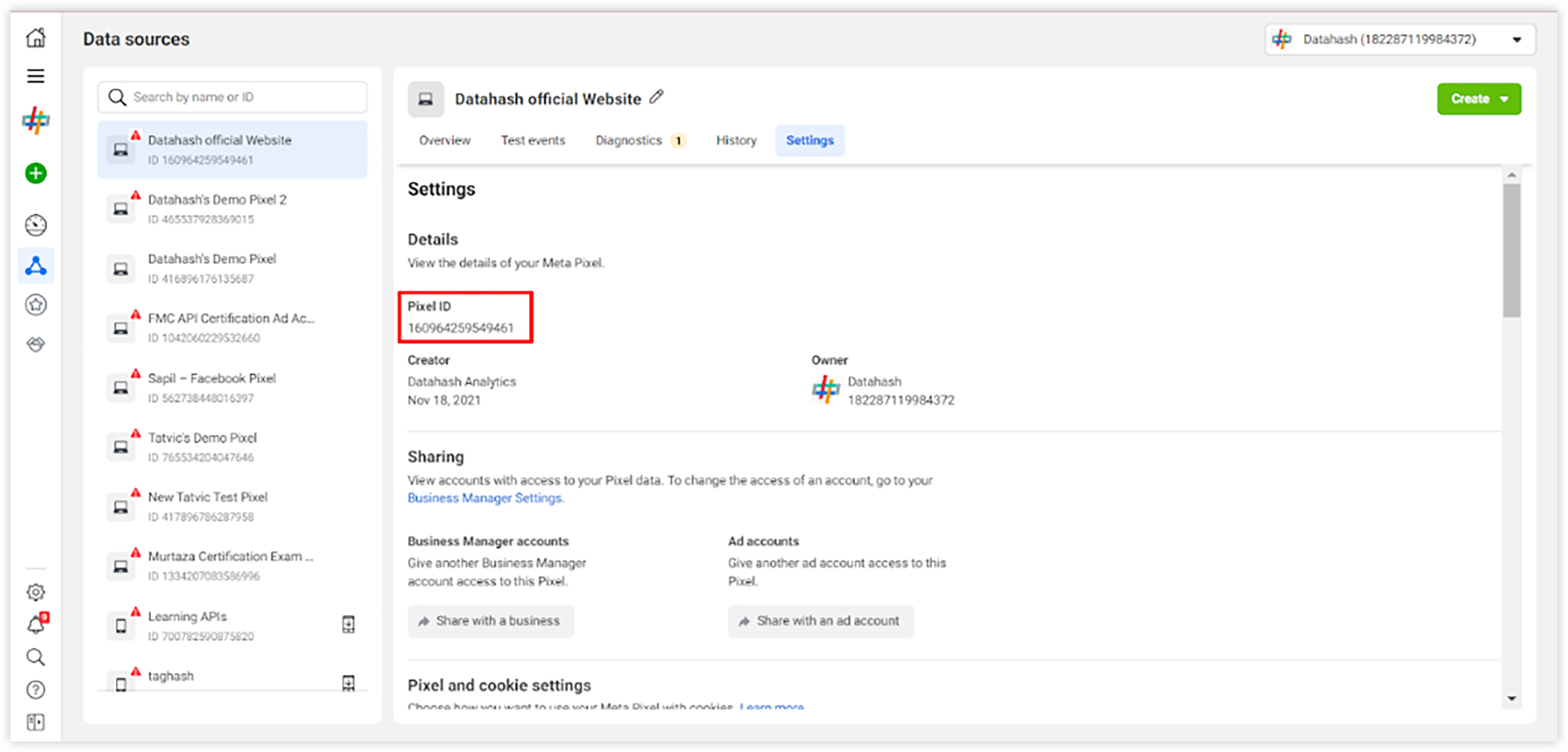Select Datahash official Website in list
The image size is (1568, 752).
(233, 150)
